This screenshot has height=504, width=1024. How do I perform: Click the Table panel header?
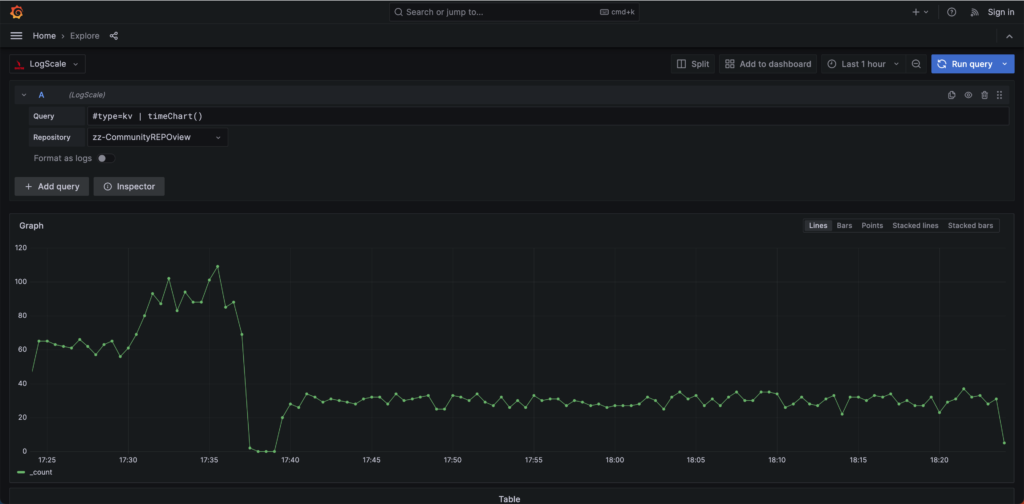tap(509, 499)
